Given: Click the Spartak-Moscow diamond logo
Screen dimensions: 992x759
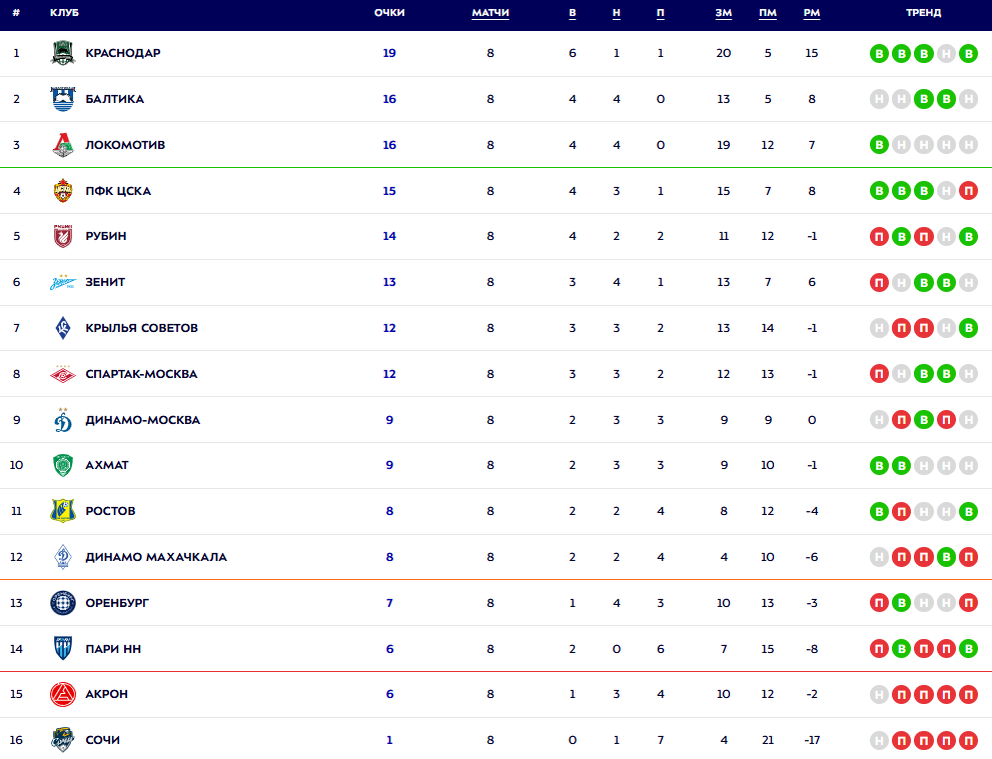Looking at the screenshot, I should 63,374.
